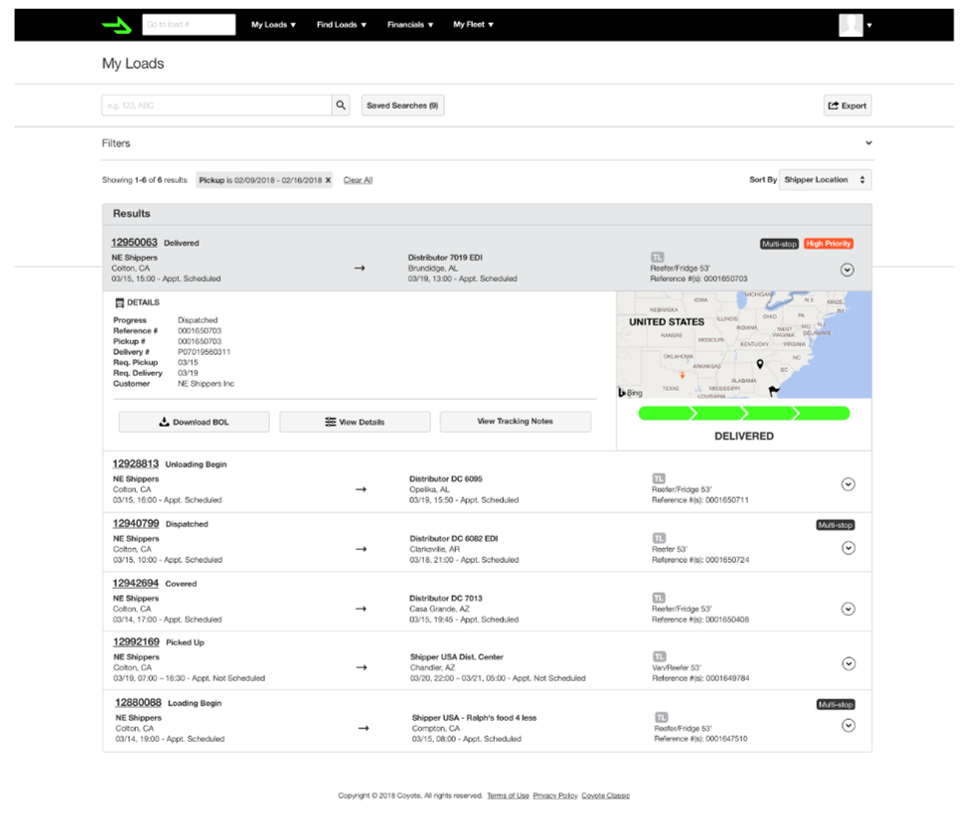The image size is (960, 827).
Task: Click the Go to load # field
Action: [189, 25]
